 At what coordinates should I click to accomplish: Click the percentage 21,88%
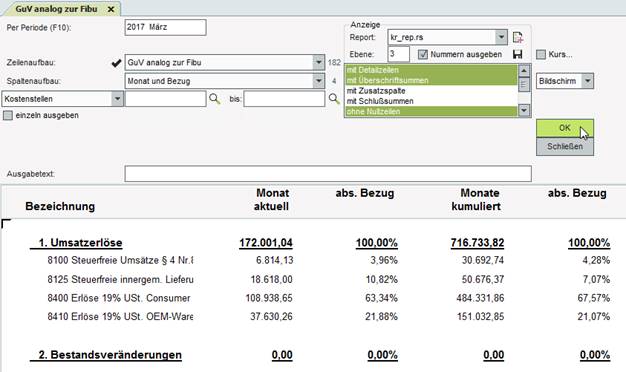pyautogui.click(x=381, y=317)
